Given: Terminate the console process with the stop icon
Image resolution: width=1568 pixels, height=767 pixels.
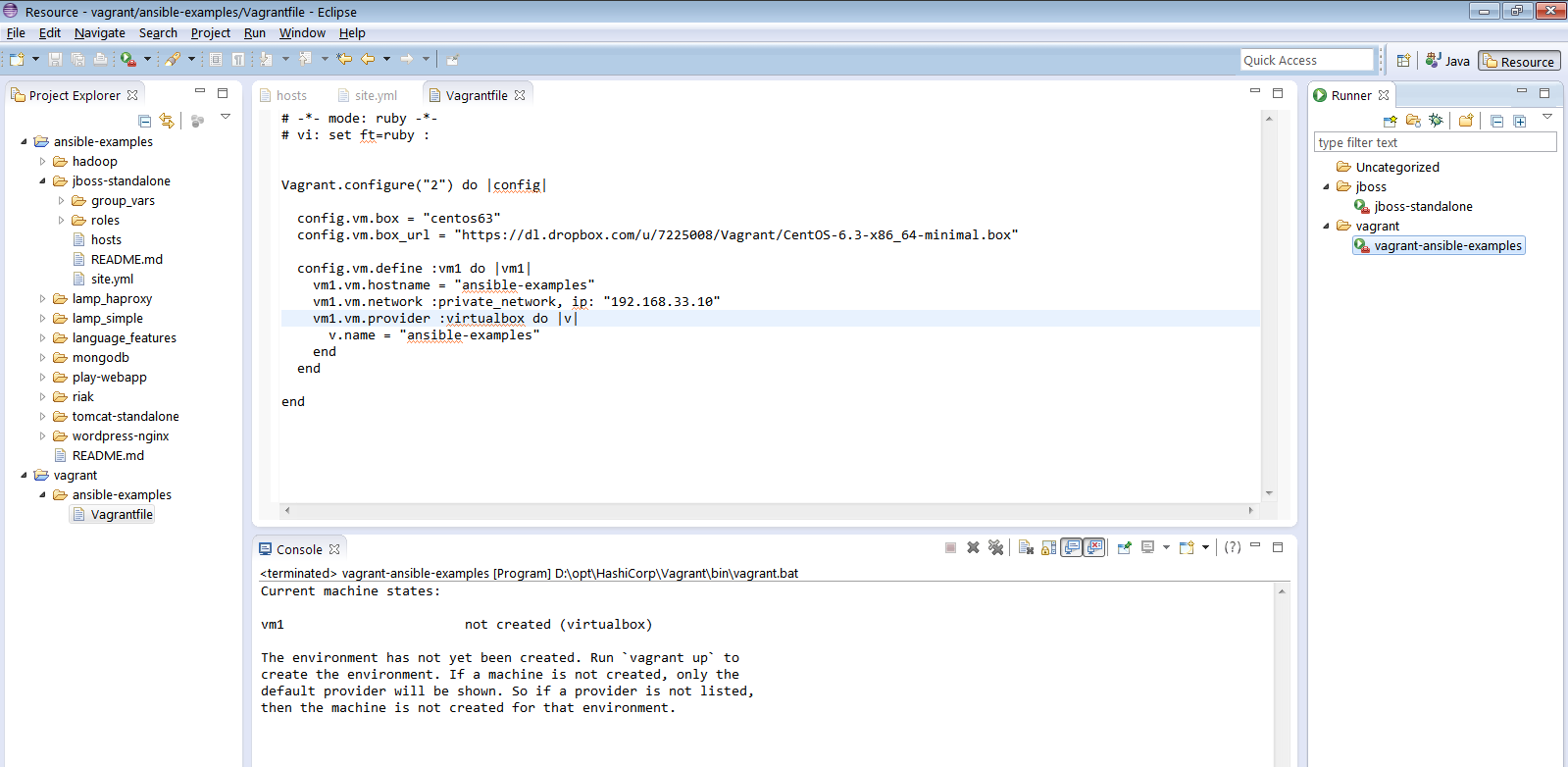Looking at the screenshot, I should click(950, 547).
